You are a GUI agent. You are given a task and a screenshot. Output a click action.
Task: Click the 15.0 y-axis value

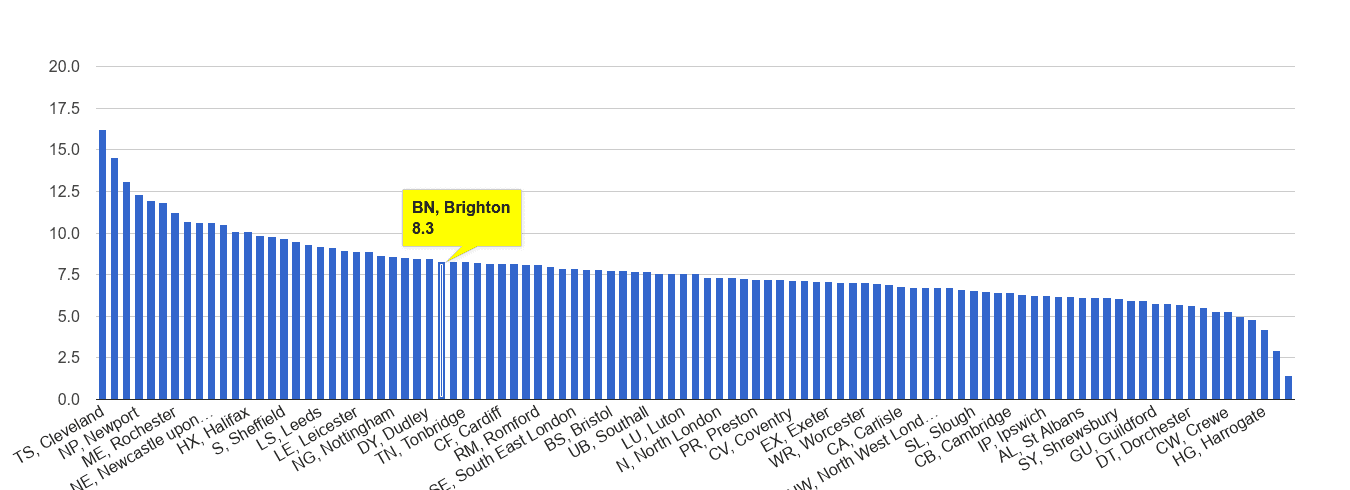[x=64, y=150]
